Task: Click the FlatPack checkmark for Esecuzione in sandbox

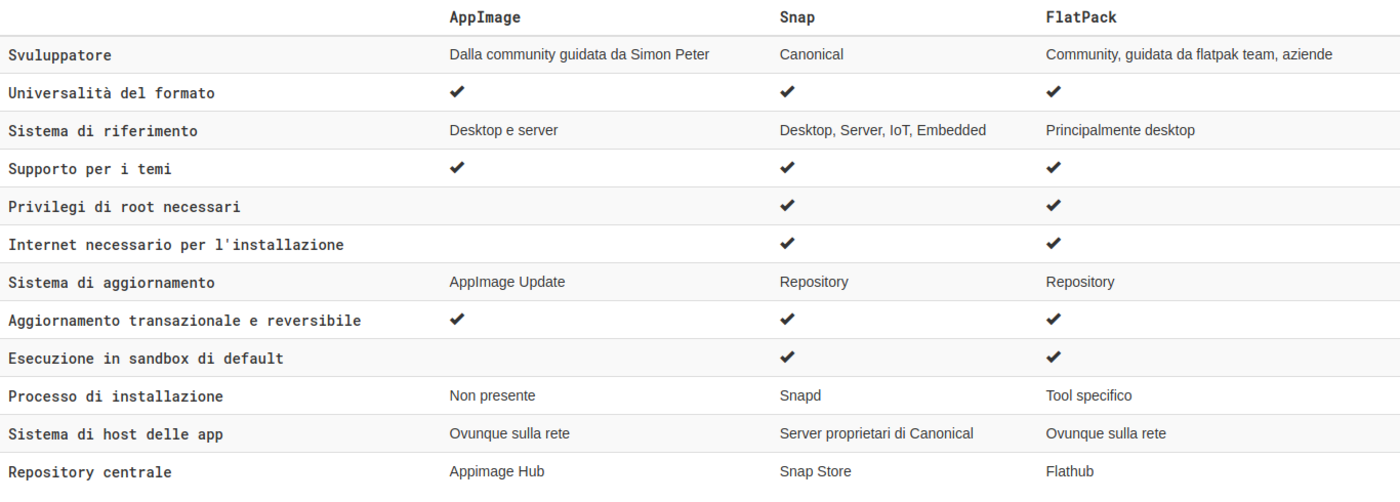Action: (1053, 357)
